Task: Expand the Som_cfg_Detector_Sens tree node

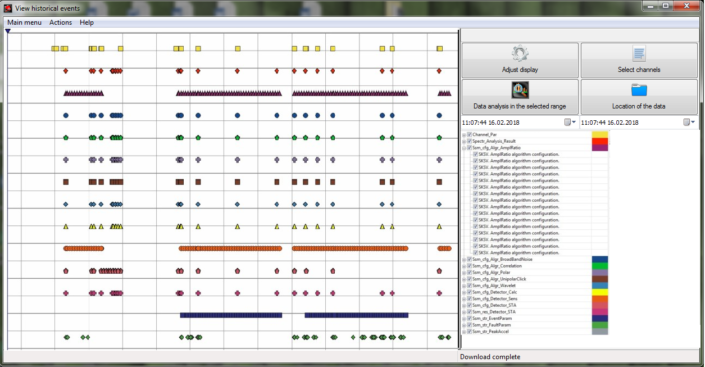Action: [x=464, y=299]
